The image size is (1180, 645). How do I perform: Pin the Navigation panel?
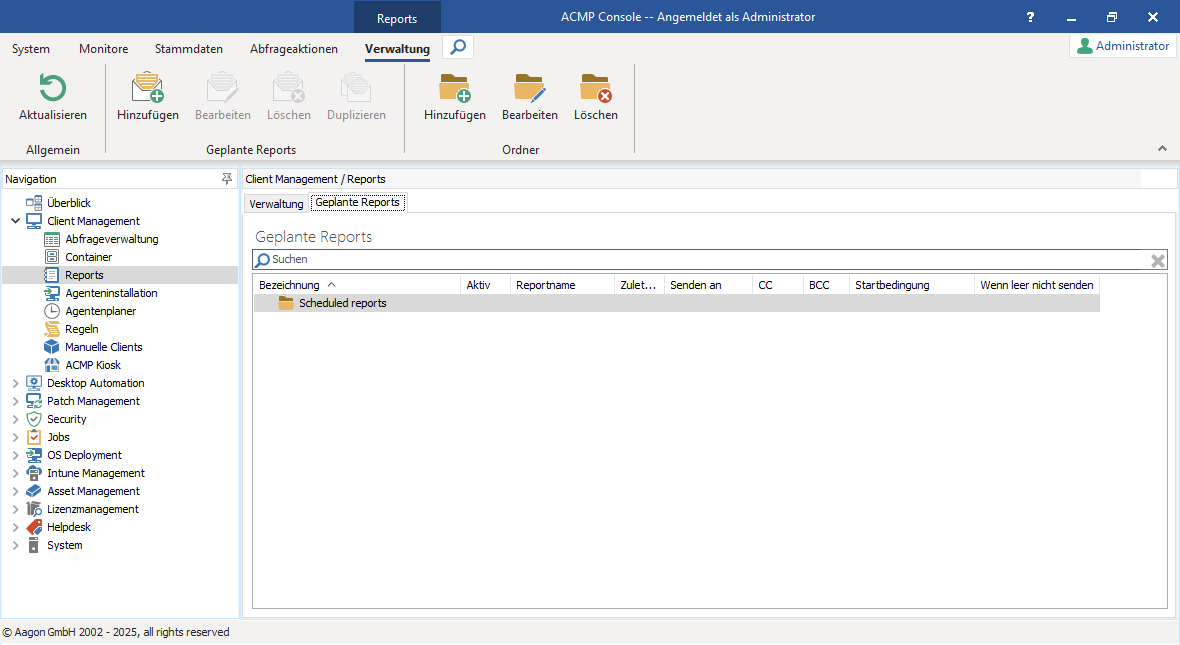pyautogui.click(x=227, y=178)
